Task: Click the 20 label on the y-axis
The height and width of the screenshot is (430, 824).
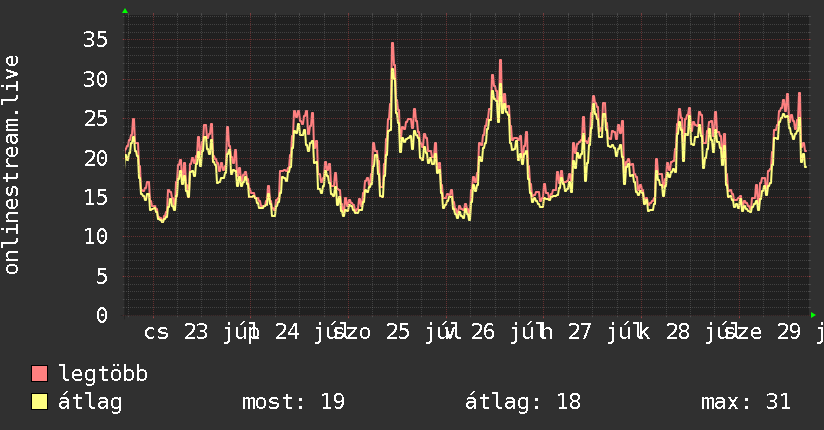Action: coord(96,158)
